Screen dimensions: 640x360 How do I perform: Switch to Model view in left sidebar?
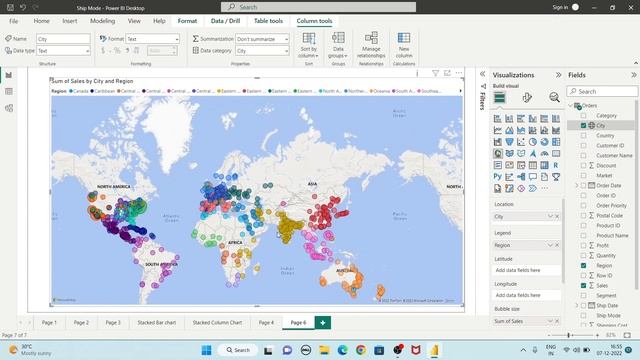[9, 108]
